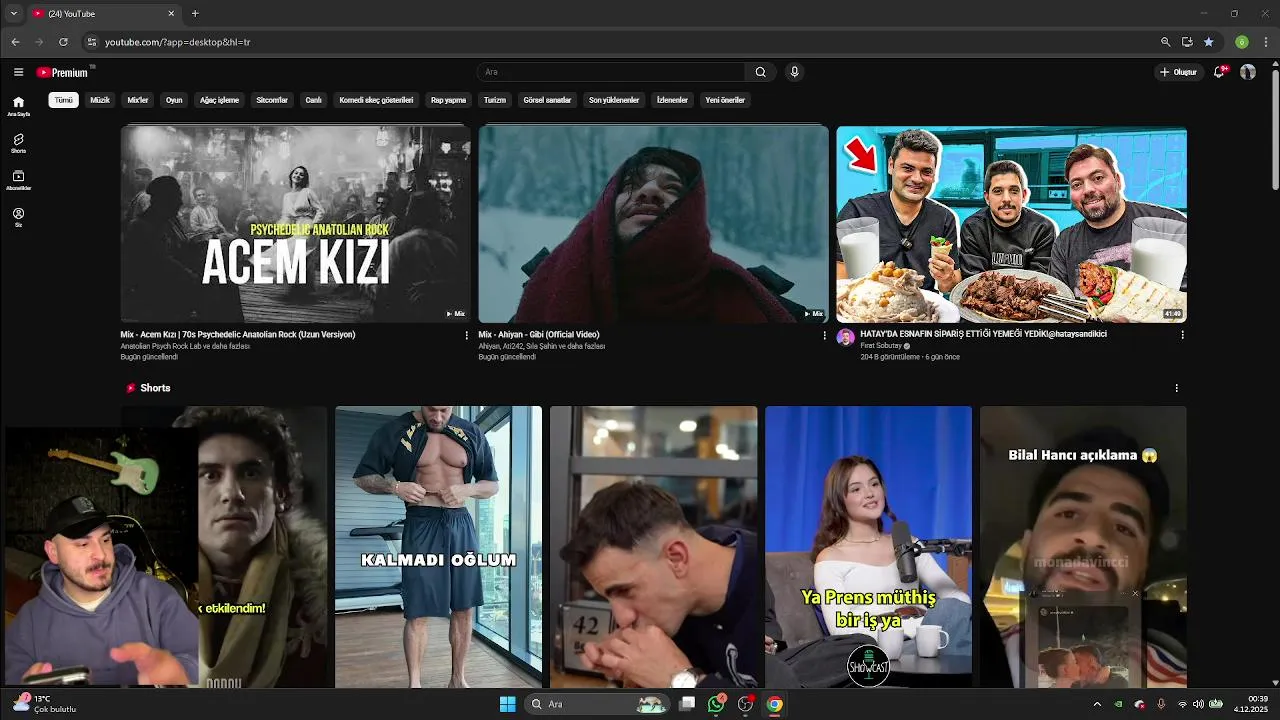
Task: Click the install app icon in address bar
Action: click(x=1187, y=42)
